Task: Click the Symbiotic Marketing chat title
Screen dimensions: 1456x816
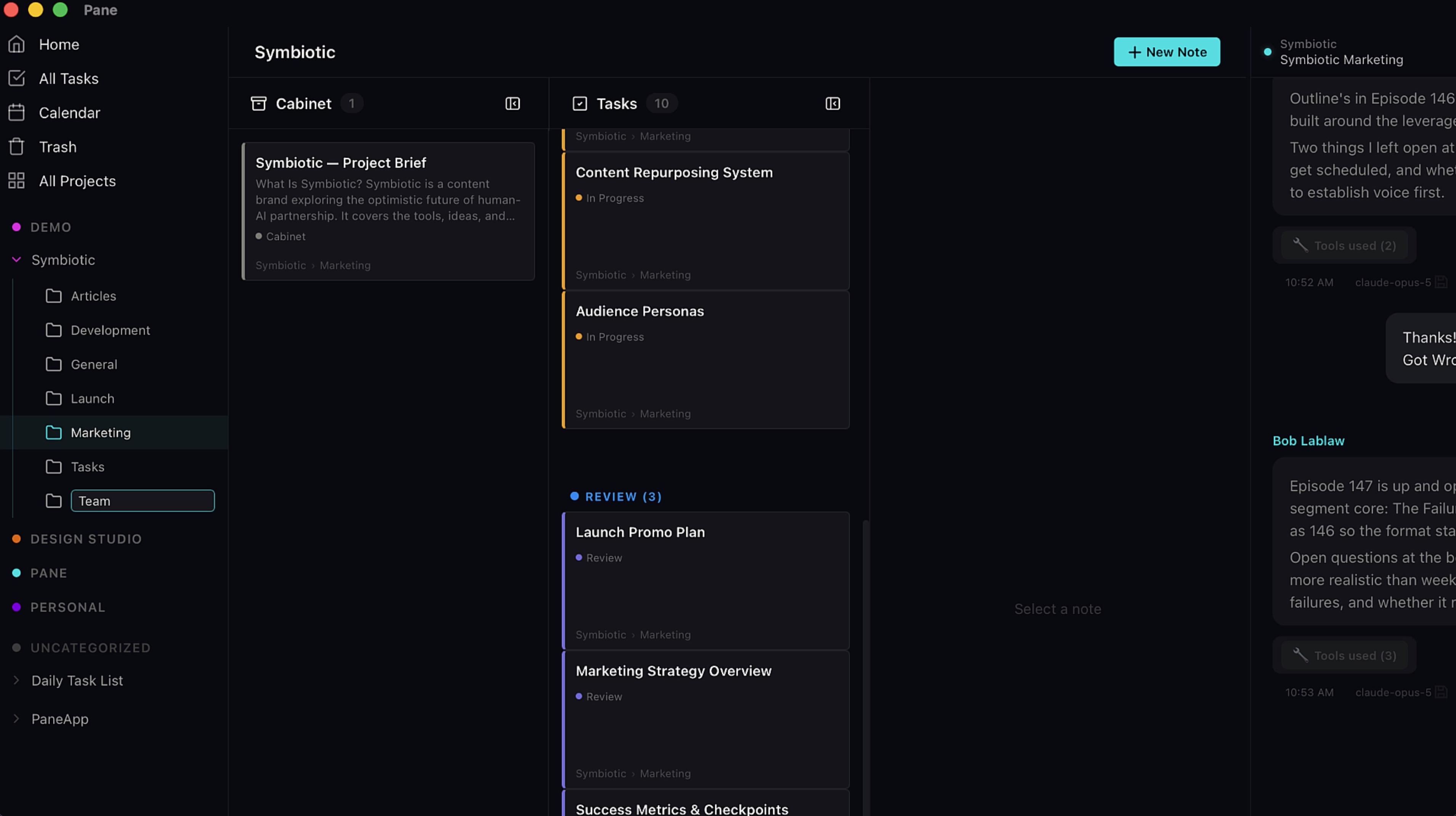Action: coord(1341,59)
